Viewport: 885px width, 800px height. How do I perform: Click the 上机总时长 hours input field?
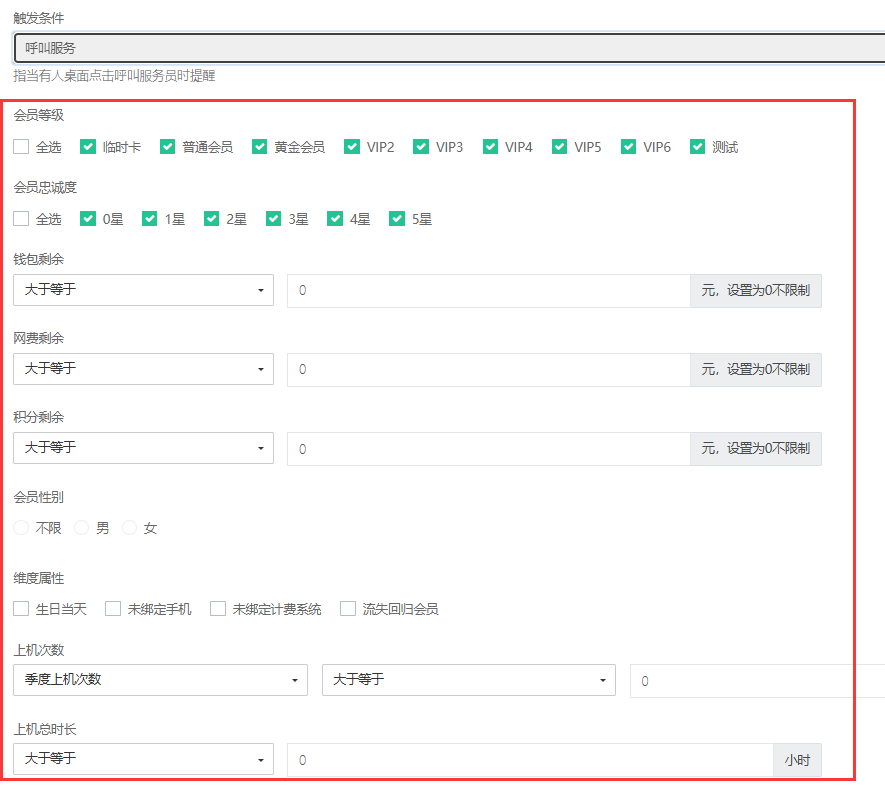531,760
